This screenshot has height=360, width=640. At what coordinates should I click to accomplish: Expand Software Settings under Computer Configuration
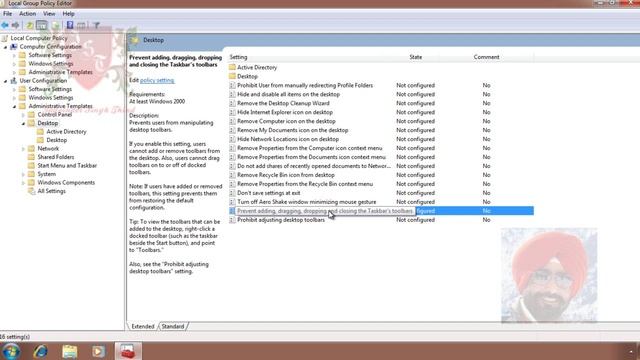coord(14,56)
